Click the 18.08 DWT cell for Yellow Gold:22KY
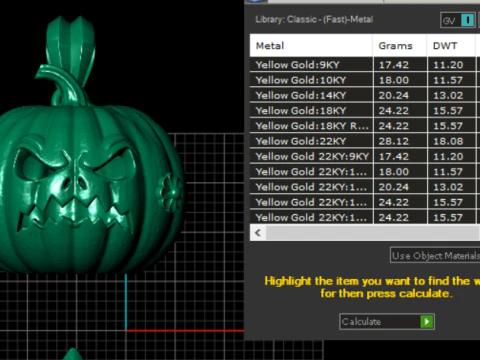 [x=451, y=141]
